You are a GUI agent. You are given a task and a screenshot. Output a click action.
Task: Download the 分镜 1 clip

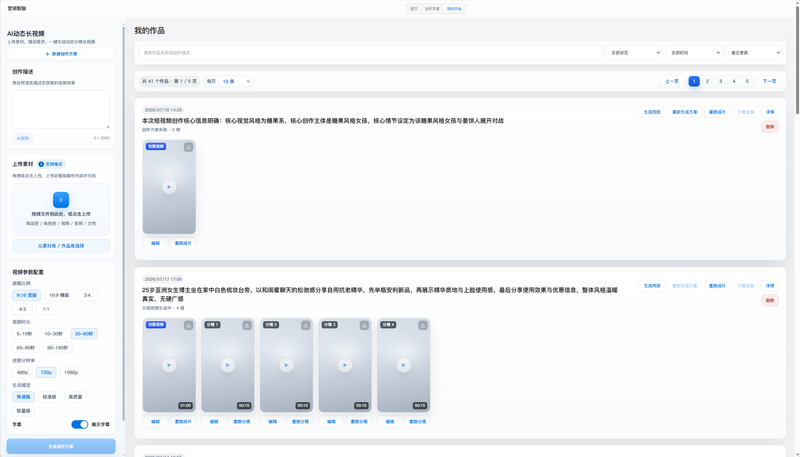pyautogui.click(x=247, y=325)
